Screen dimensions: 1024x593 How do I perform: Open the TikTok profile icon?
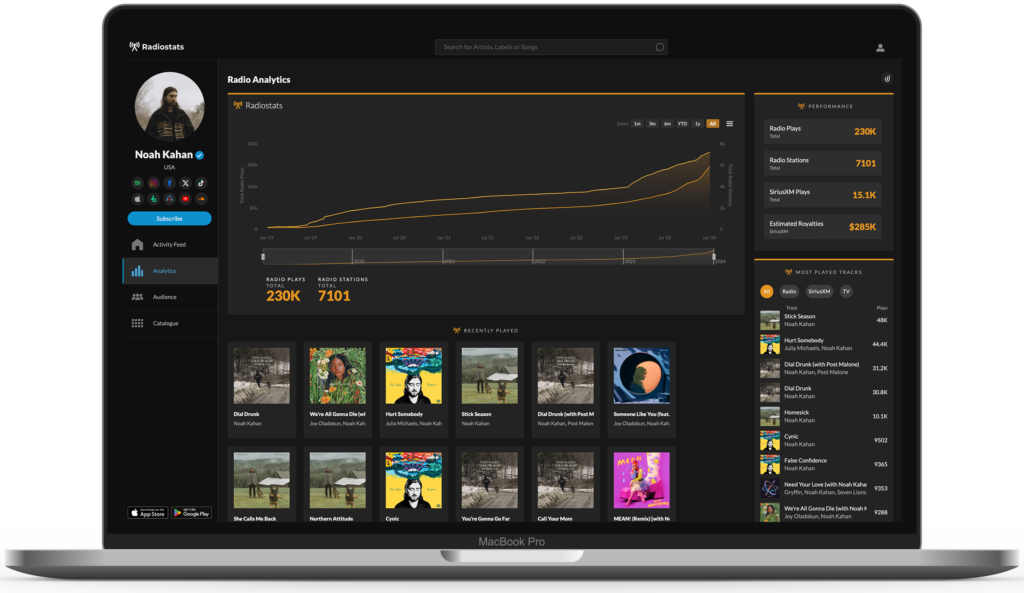pos(201,183)
